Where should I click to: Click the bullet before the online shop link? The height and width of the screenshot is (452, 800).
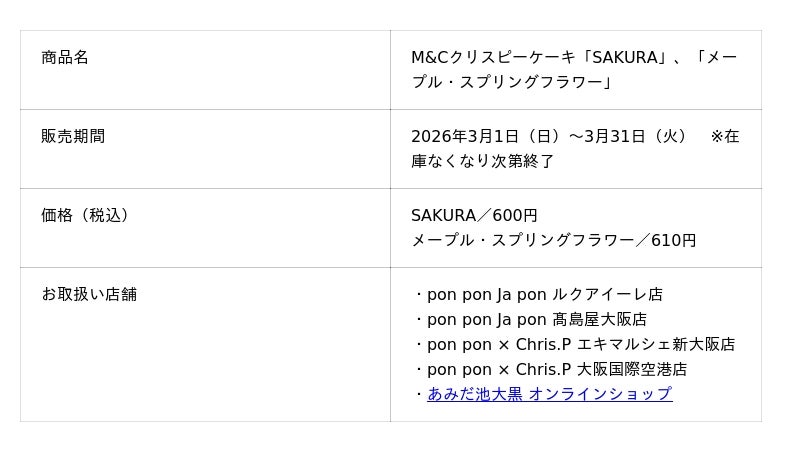419,394
